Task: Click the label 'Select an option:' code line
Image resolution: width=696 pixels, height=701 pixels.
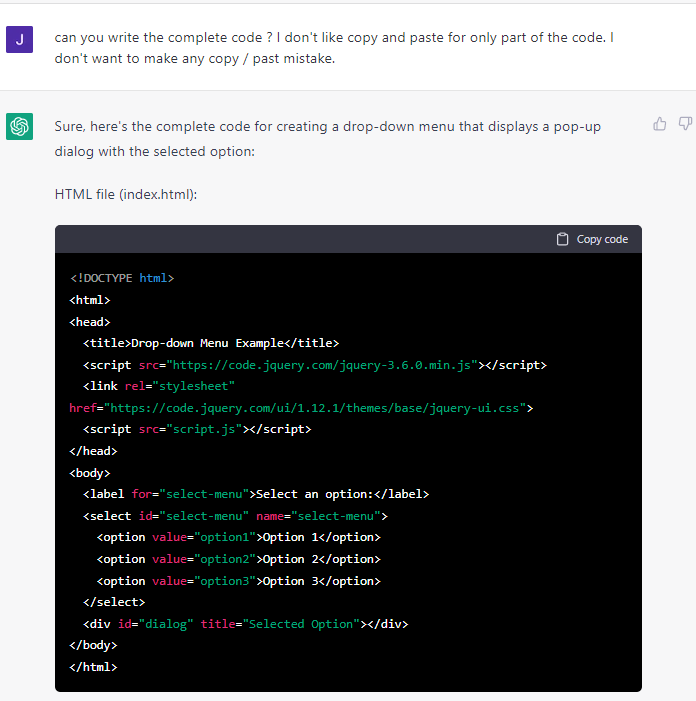Action: [x=256, y=494]
